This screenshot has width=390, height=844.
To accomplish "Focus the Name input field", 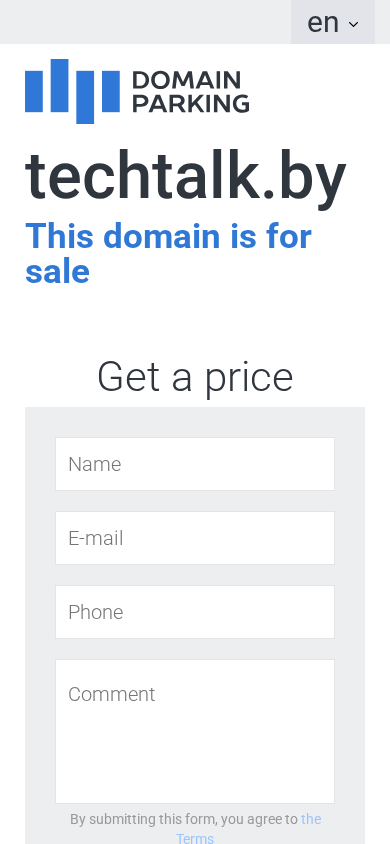I will click(195, 464).
